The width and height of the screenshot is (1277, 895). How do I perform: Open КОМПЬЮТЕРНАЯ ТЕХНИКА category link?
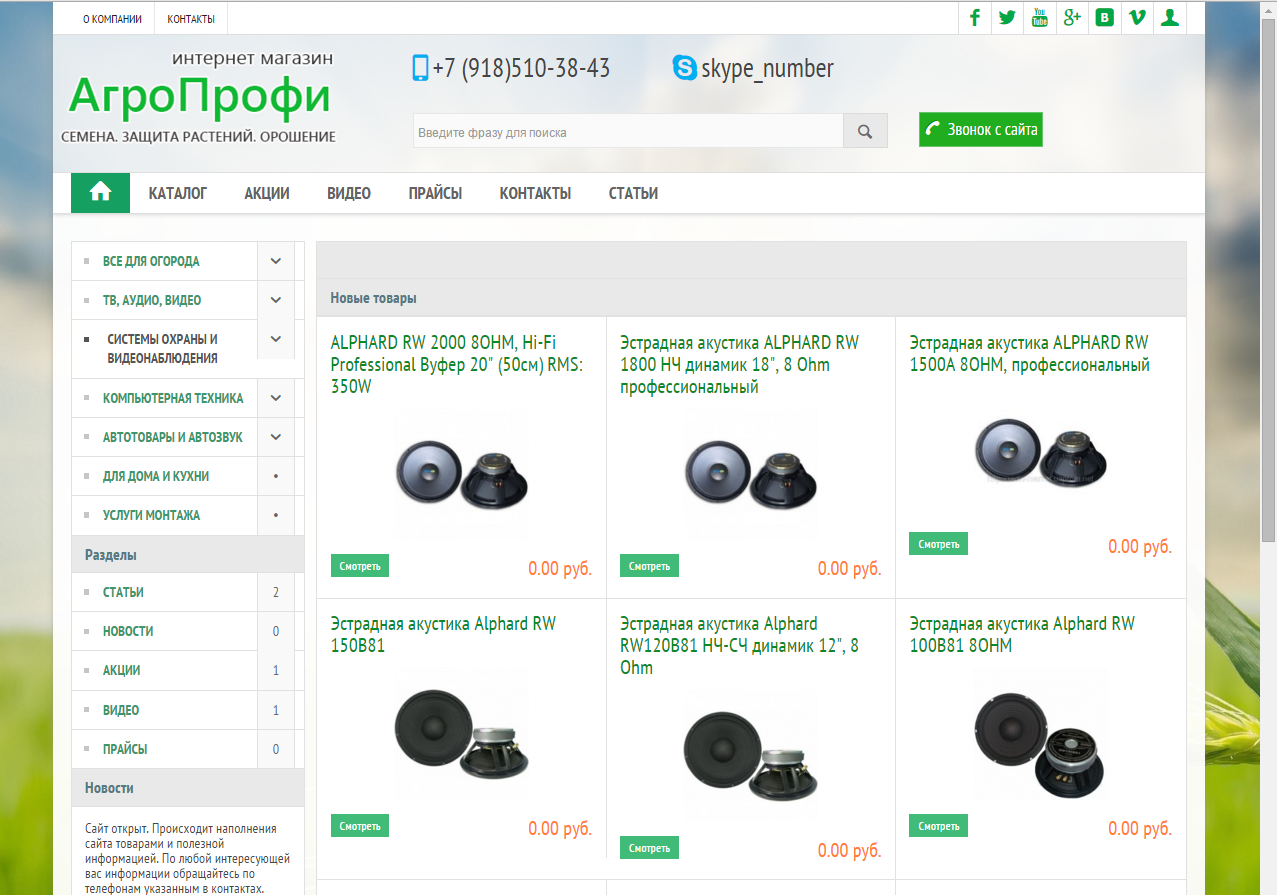173,398
